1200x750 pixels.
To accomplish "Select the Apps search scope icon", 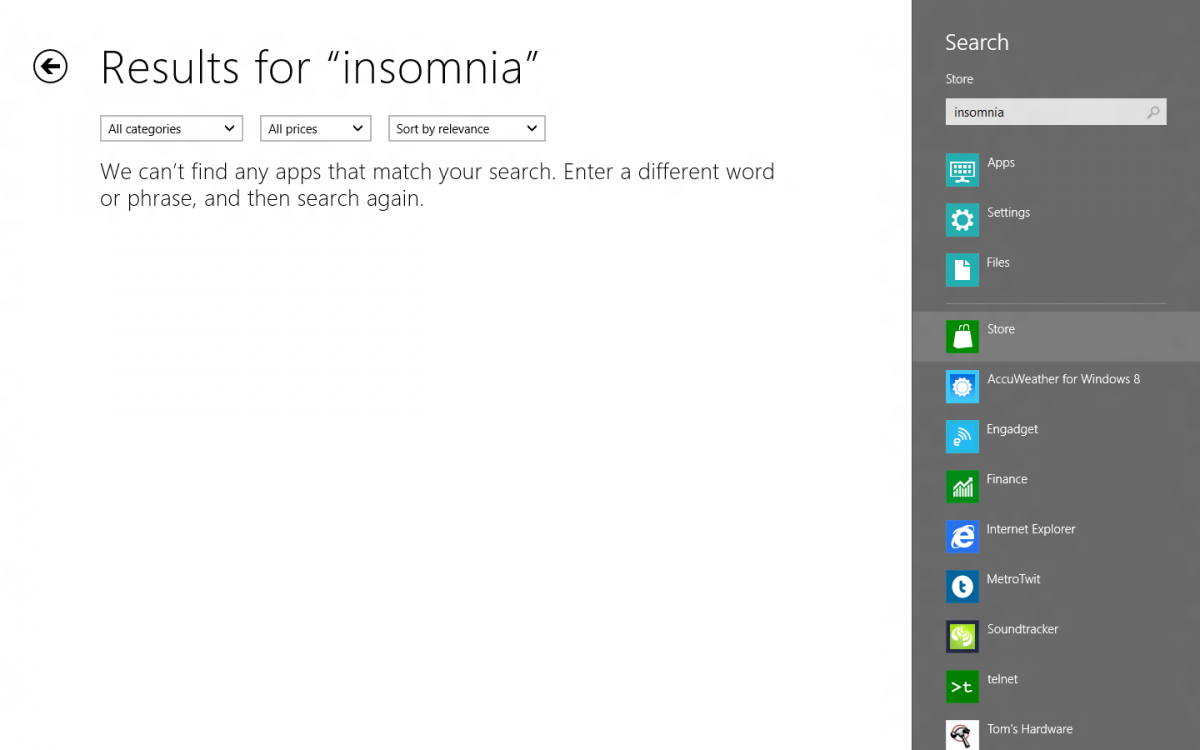I will pyautogui.click(x=962, y=170).
